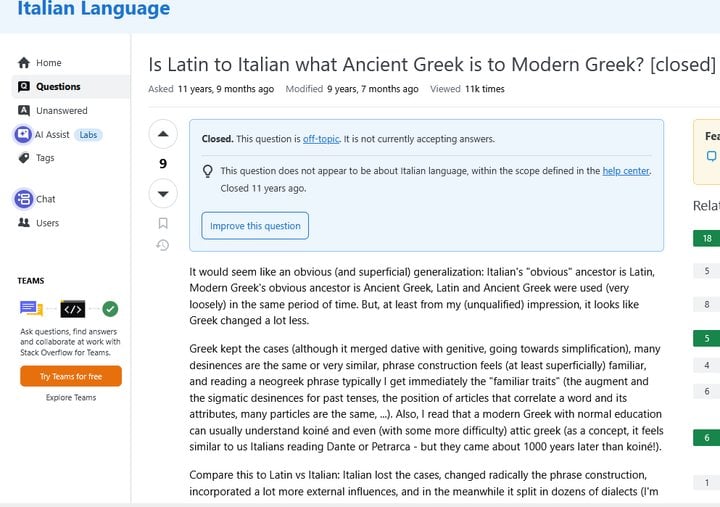Viewport: 720px width, 507px height.
Task: Select the Questions icon in the sidebar
Action: tap(24, 86)
